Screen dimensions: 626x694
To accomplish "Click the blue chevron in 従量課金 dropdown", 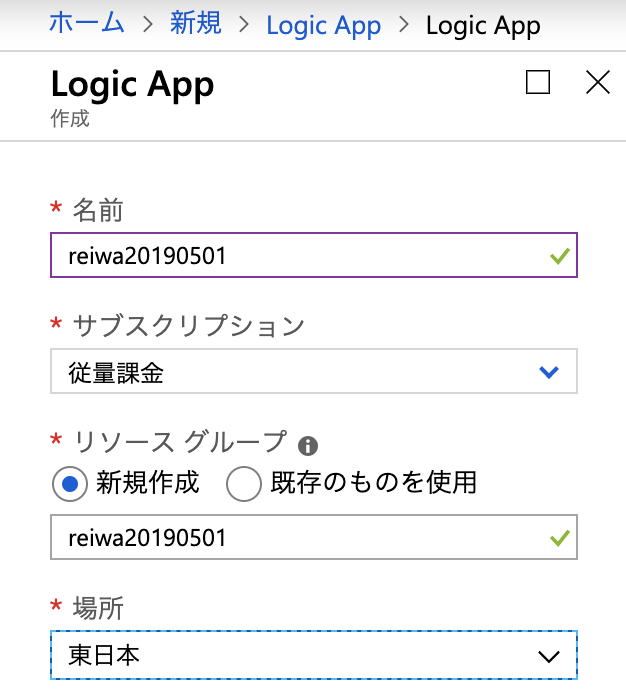I will tap(549, 372).
